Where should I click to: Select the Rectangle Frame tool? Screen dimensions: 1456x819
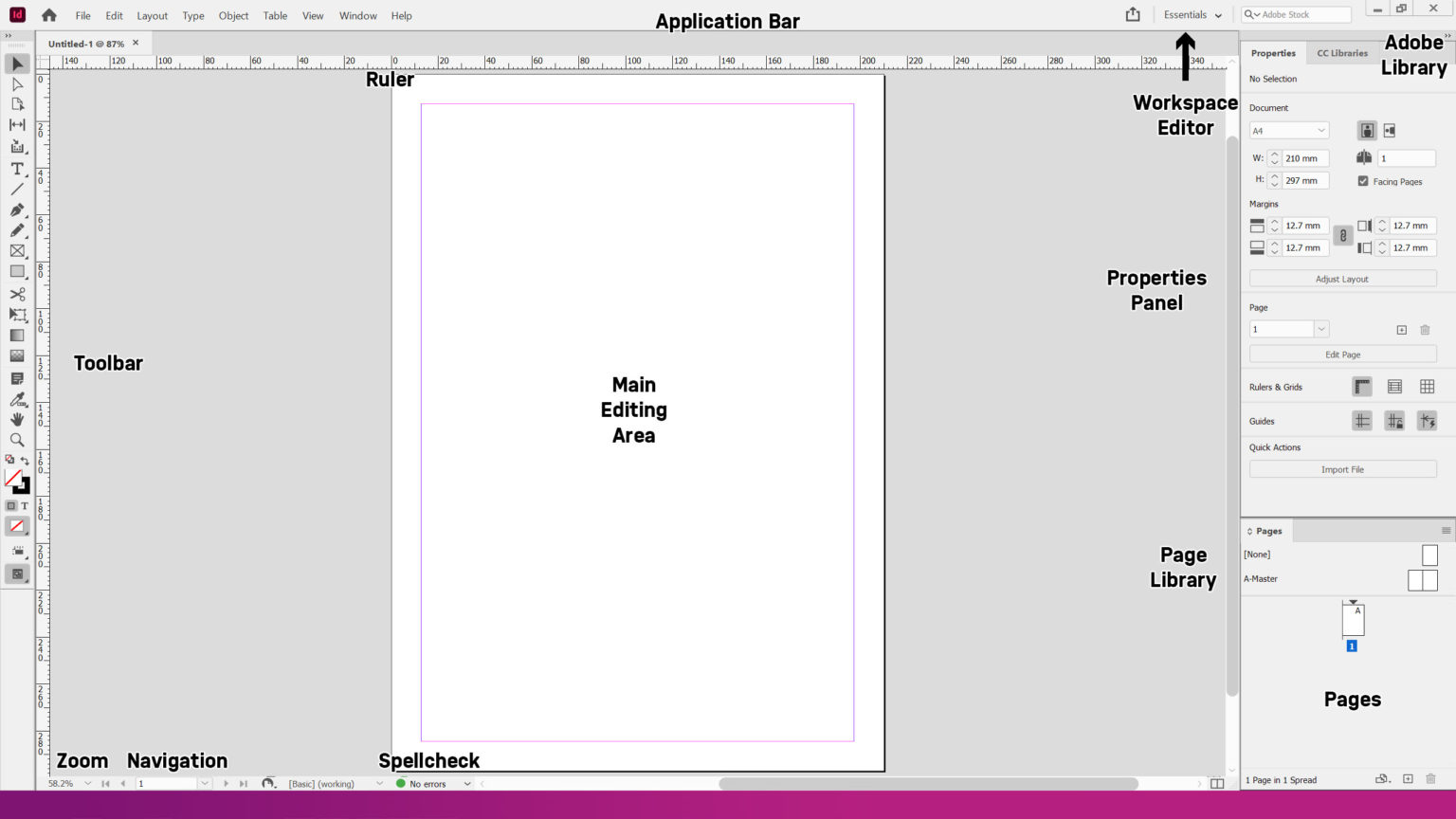(16, 251)
